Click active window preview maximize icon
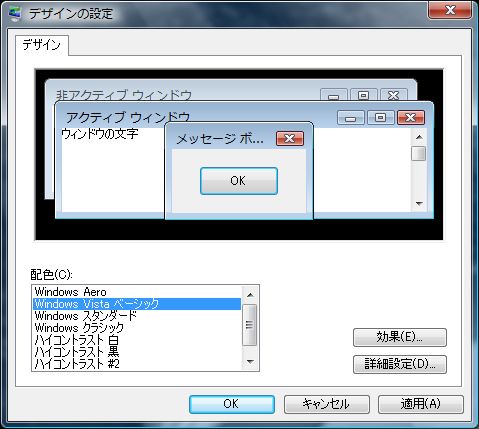Screen dimensions: 479x429 click(380, 118)
